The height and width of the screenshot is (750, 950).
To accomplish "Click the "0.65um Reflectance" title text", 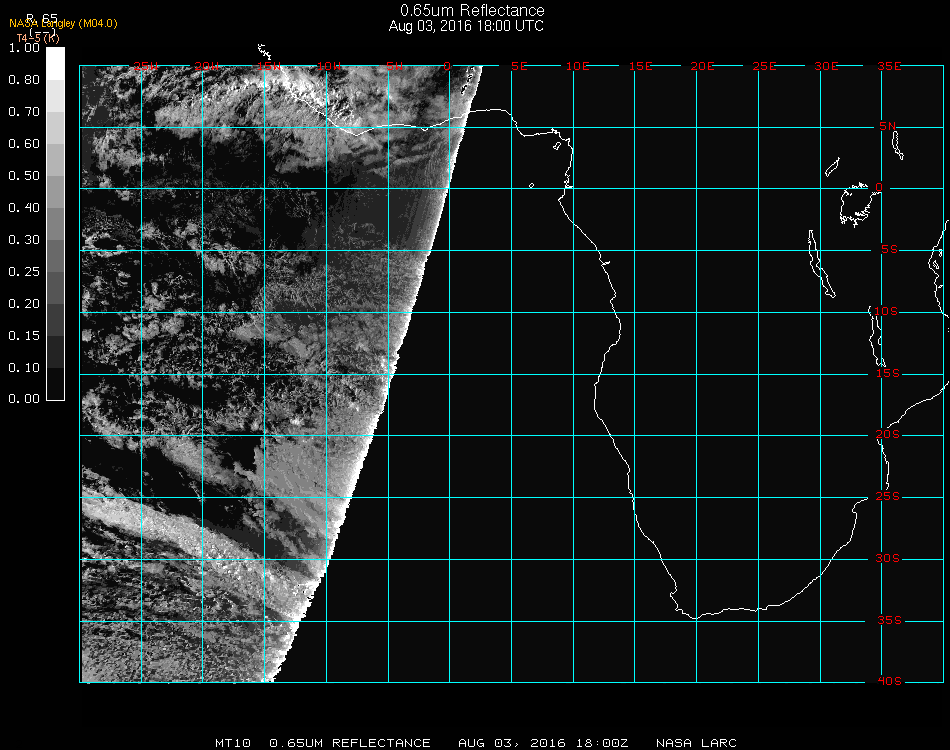I will (x=472, y=10).
